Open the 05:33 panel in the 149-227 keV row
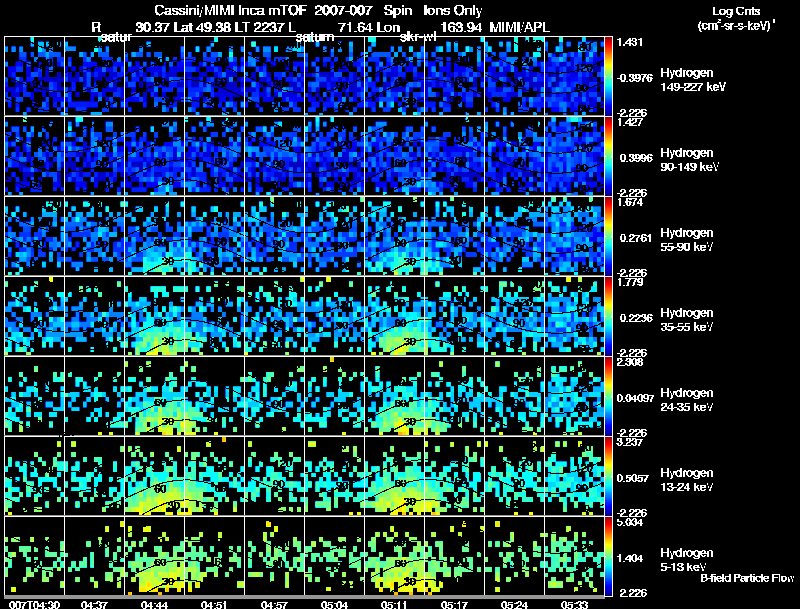The width and height of the screenshot is (800, 609). point(574,76)
